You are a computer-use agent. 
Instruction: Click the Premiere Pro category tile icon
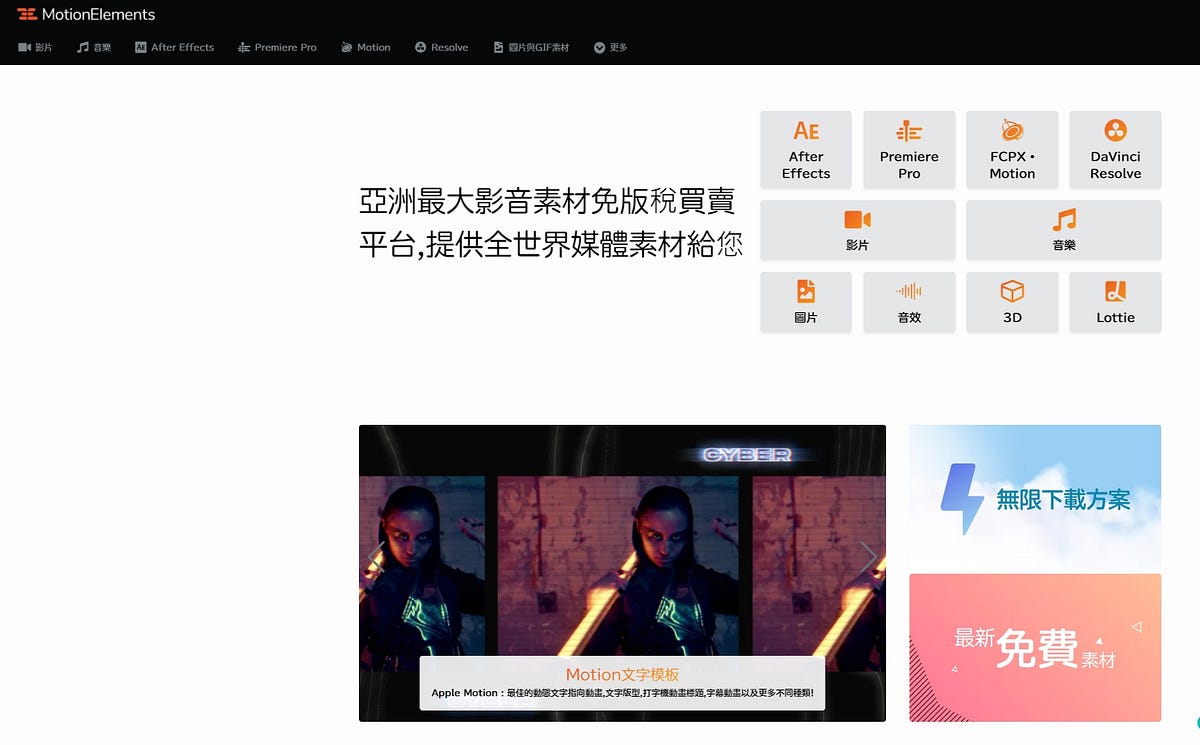coord(909,131)
